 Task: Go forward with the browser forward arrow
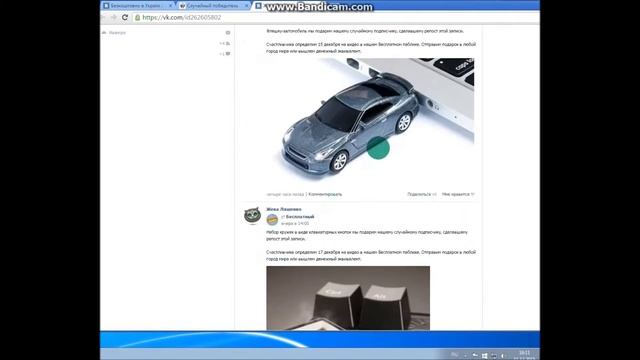pyautogui.click(x=114, y=18)
